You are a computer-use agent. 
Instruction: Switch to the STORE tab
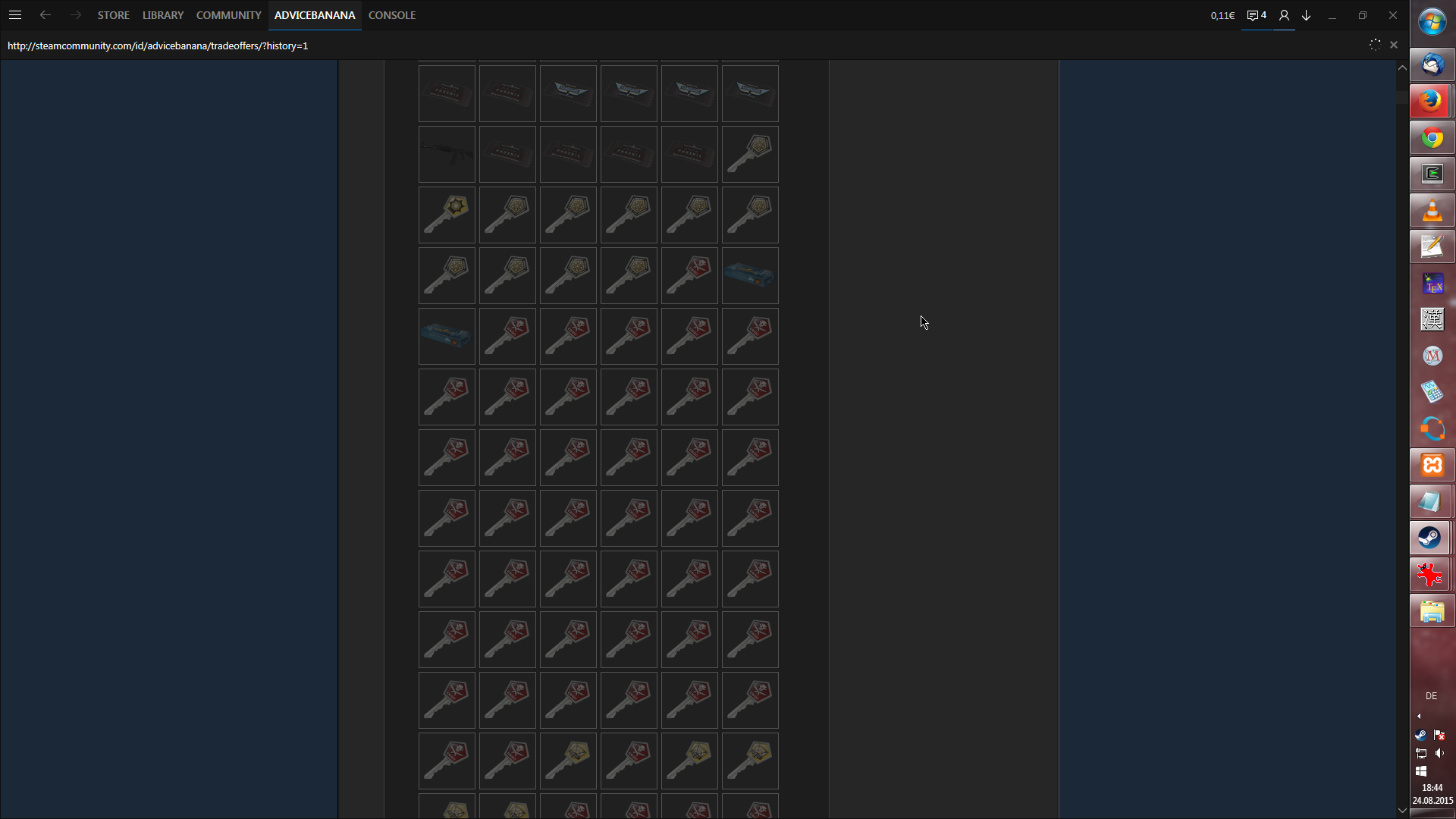[x=113, y=15]
